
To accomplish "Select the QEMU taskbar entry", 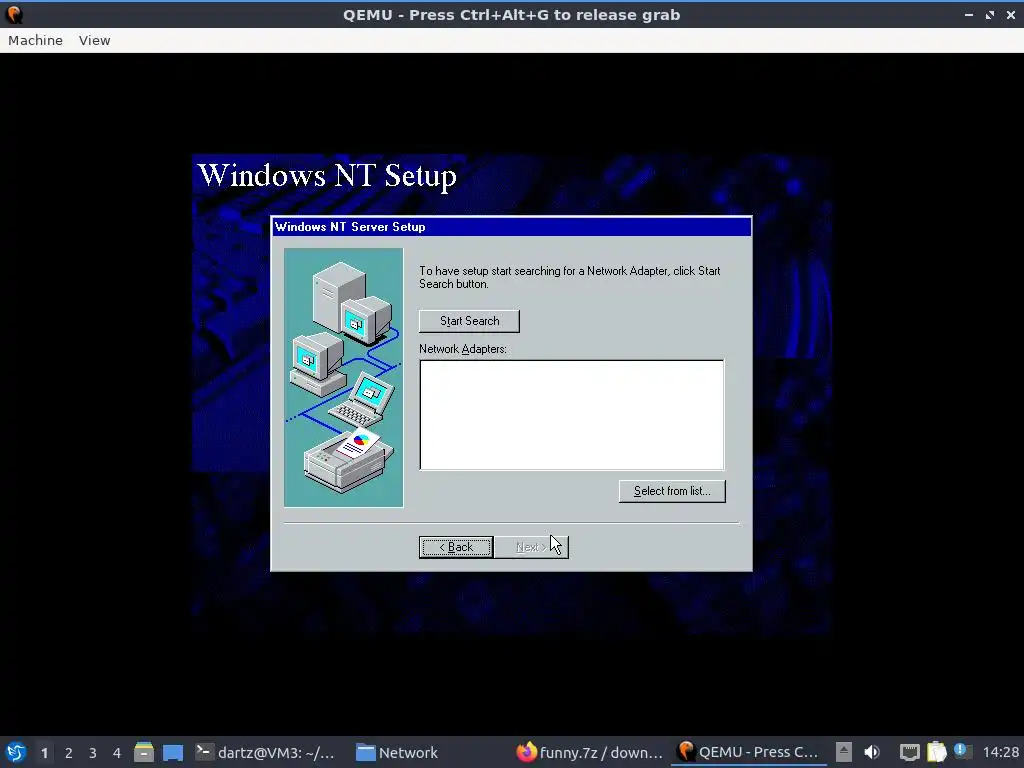I will coord(748,752).
